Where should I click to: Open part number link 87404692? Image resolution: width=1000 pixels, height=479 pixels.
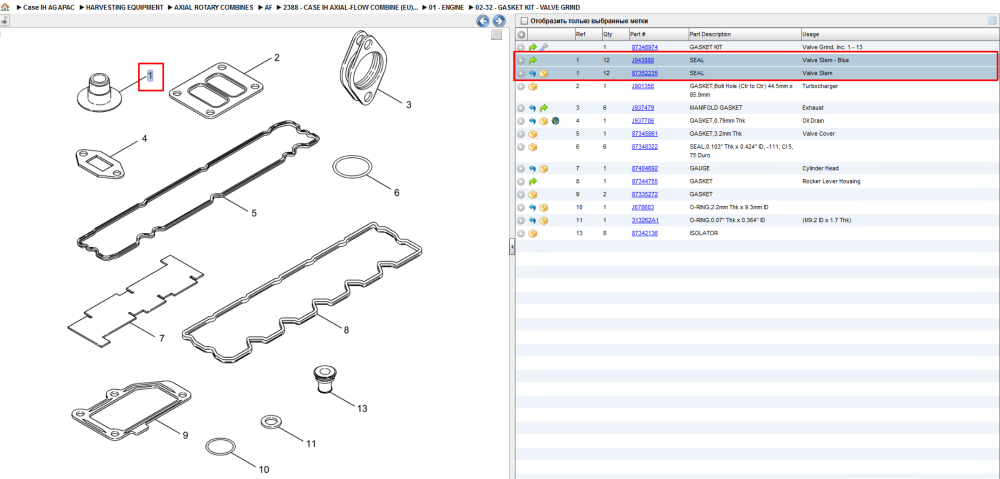(644, 168)
